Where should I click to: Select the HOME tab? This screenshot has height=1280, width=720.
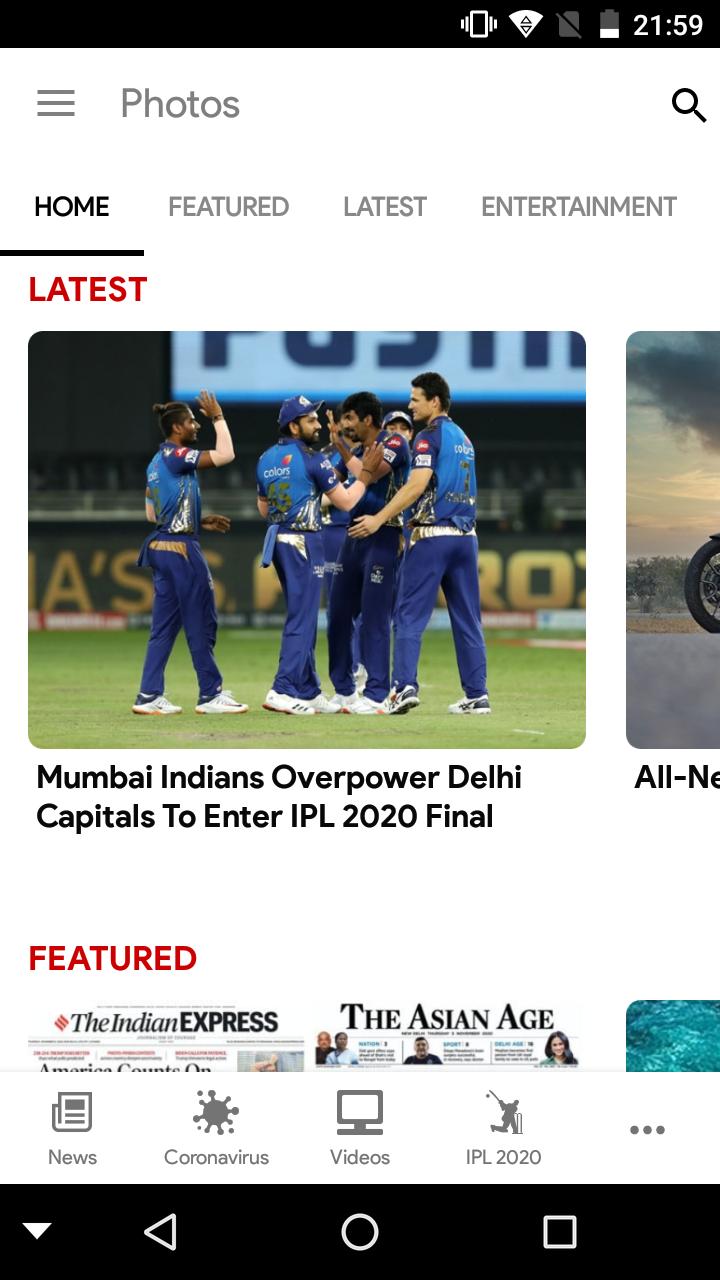(72, 207)
